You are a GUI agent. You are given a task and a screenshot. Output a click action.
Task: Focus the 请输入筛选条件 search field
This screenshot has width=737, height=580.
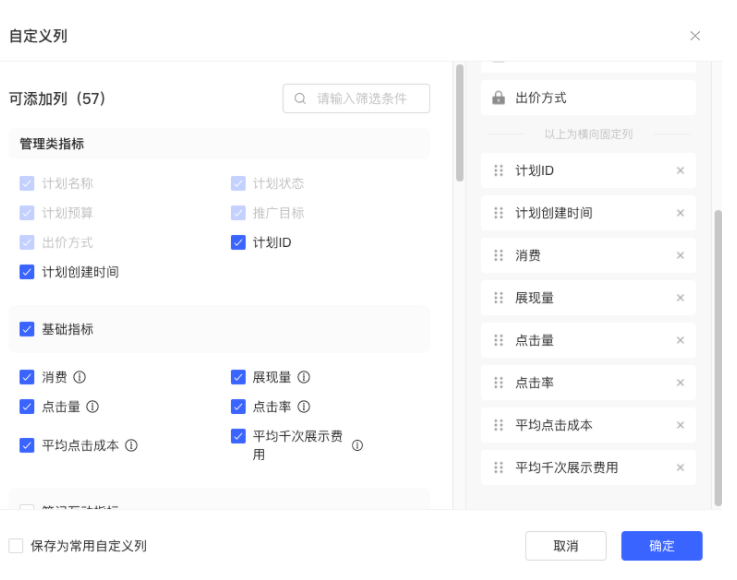[x=356, y=98]
